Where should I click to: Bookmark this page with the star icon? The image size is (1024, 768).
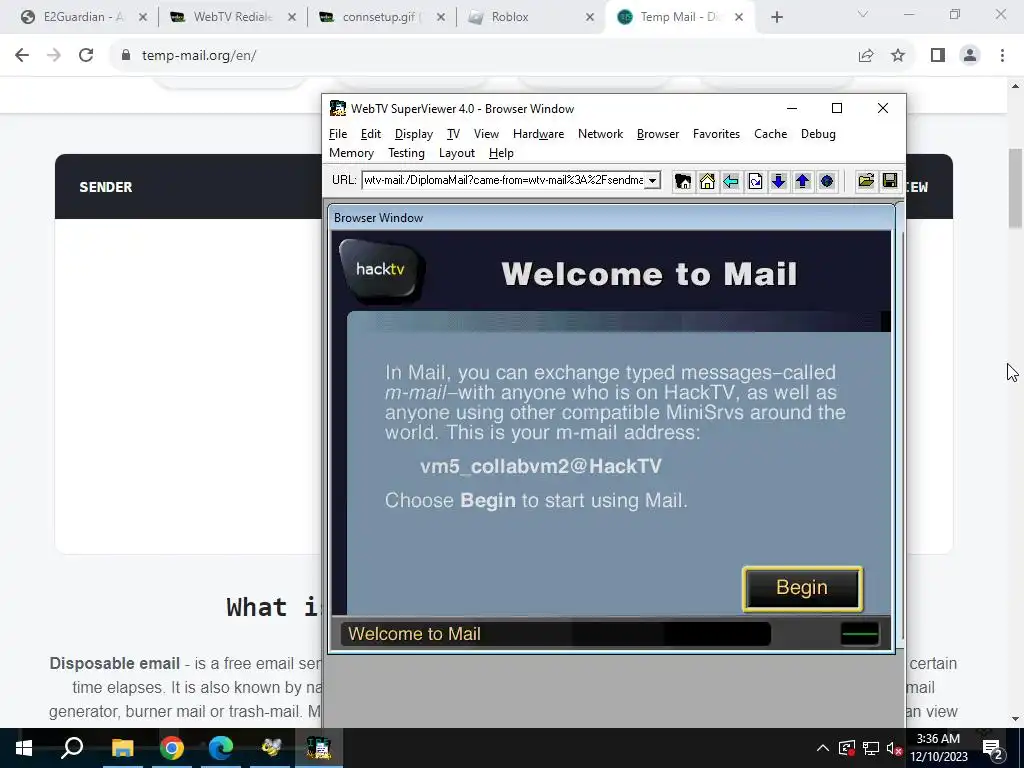[898, 56]
